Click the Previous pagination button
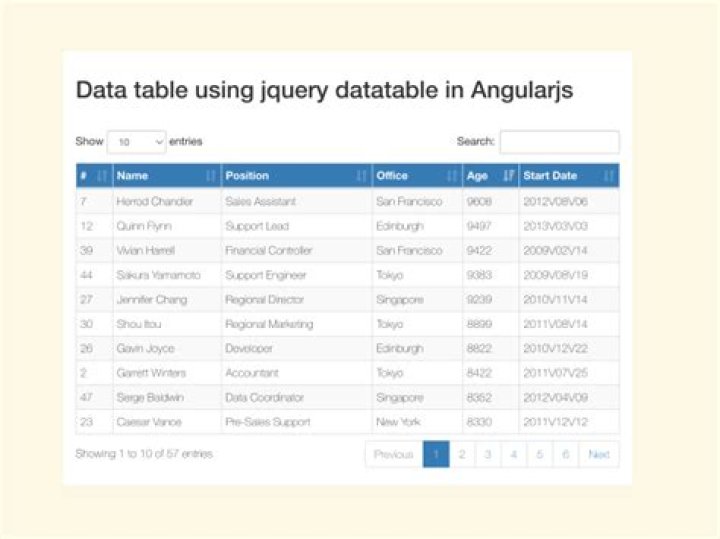The height and width of the screenshot is (539, 720). pyautogui.click(x=393, y=454)
